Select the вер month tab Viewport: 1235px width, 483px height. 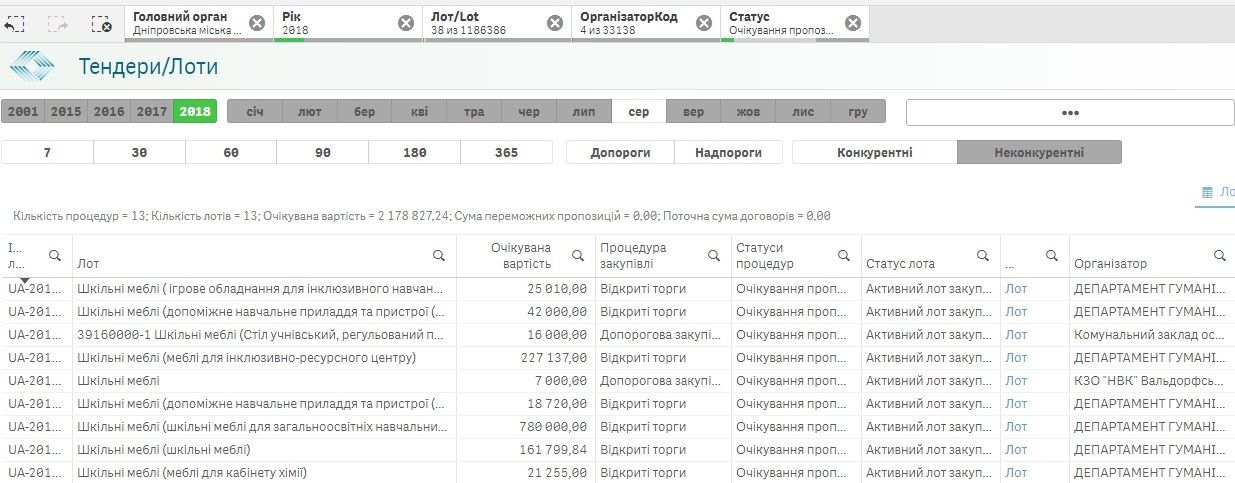(693, 112)
